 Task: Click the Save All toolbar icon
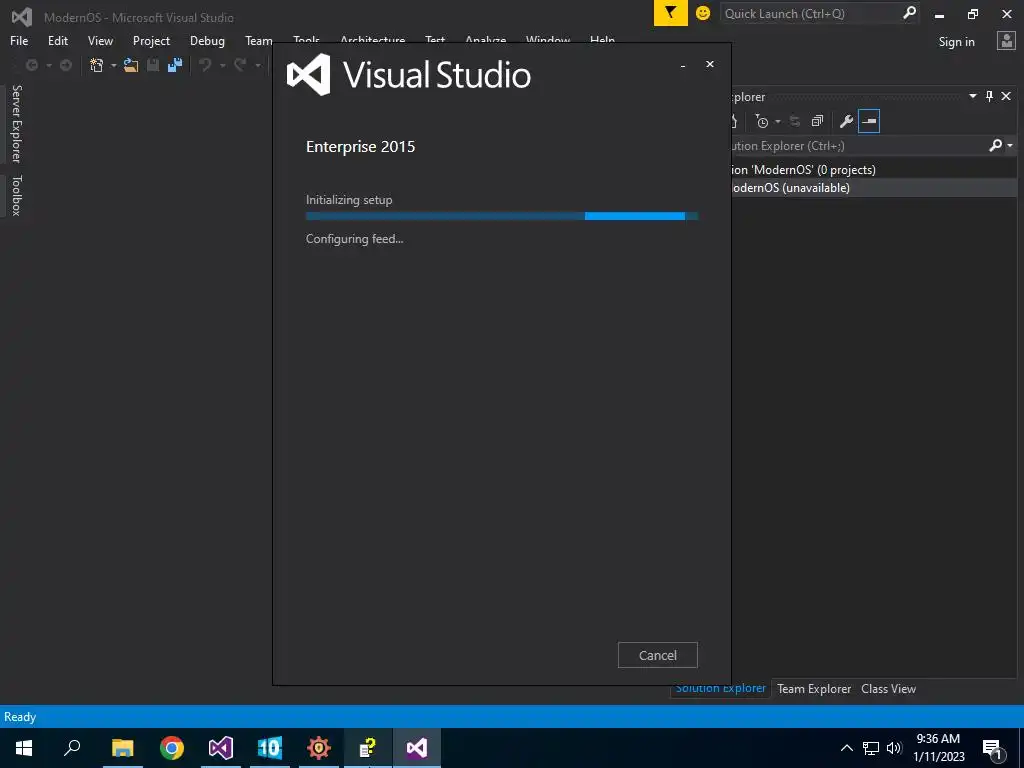[x=174, y=65]
